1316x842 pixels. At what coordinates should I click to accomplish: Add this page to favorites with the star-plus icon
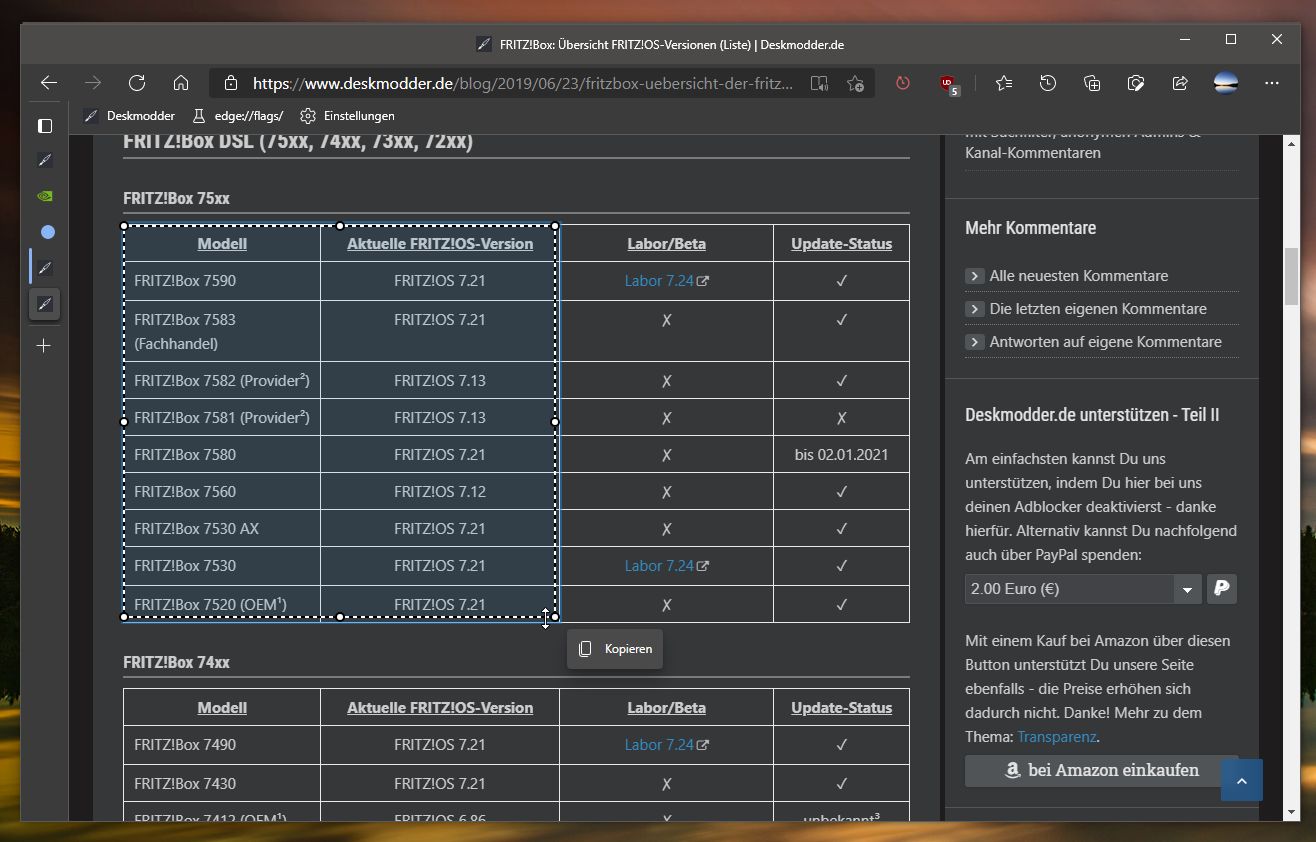tap(856, 83)
